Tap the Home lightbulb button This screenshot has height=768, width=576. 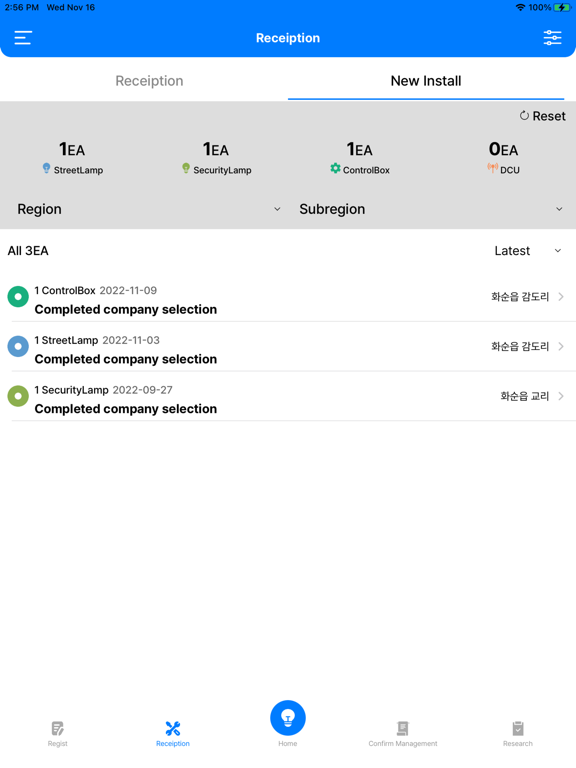(288, 718)
